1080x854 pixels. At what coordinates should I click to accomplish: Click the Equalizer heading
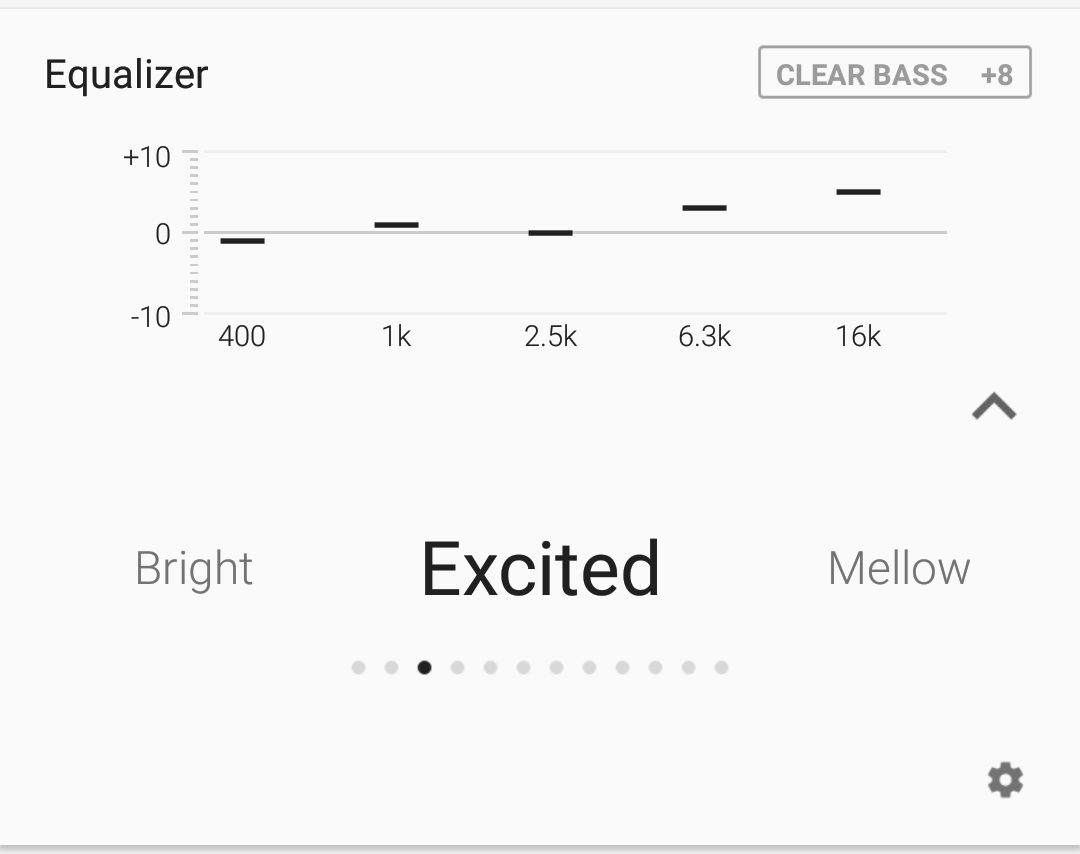pos(126,75)
